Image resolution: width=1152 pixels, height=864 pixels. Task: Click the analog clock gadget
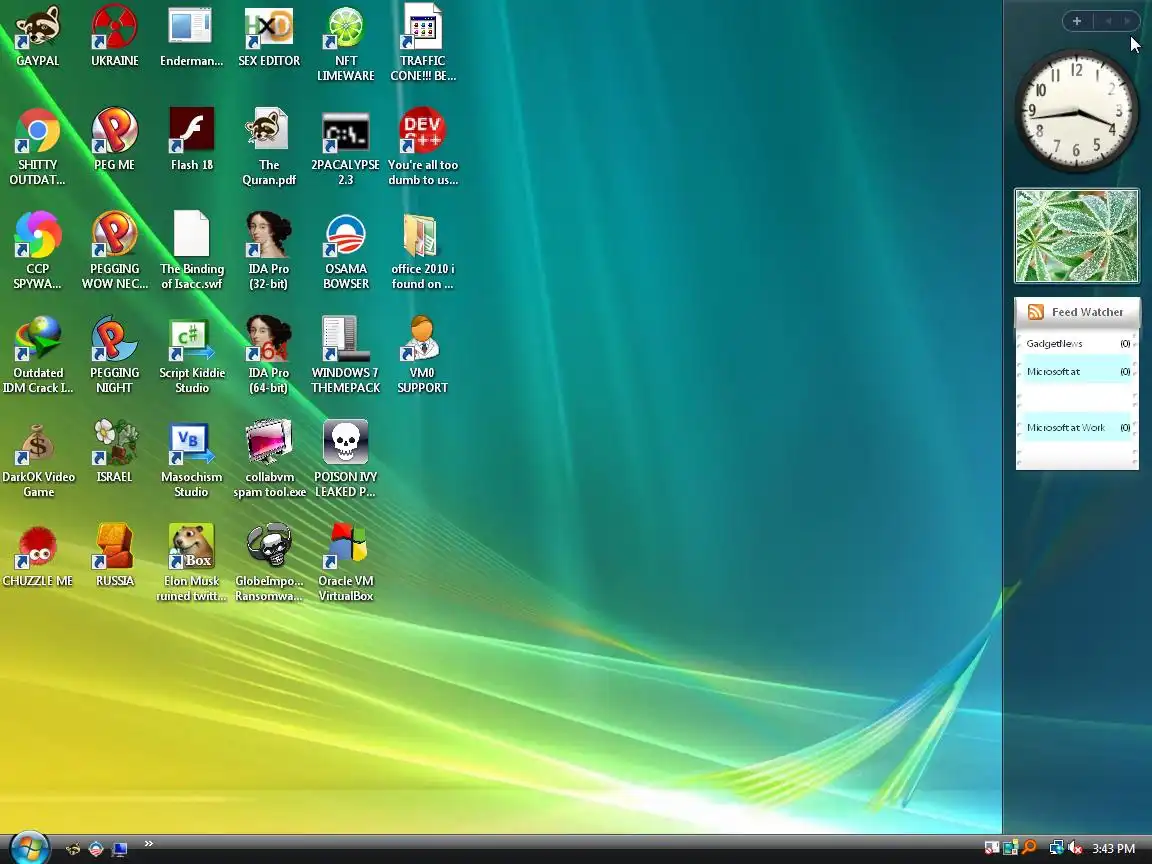(1076, 111)
